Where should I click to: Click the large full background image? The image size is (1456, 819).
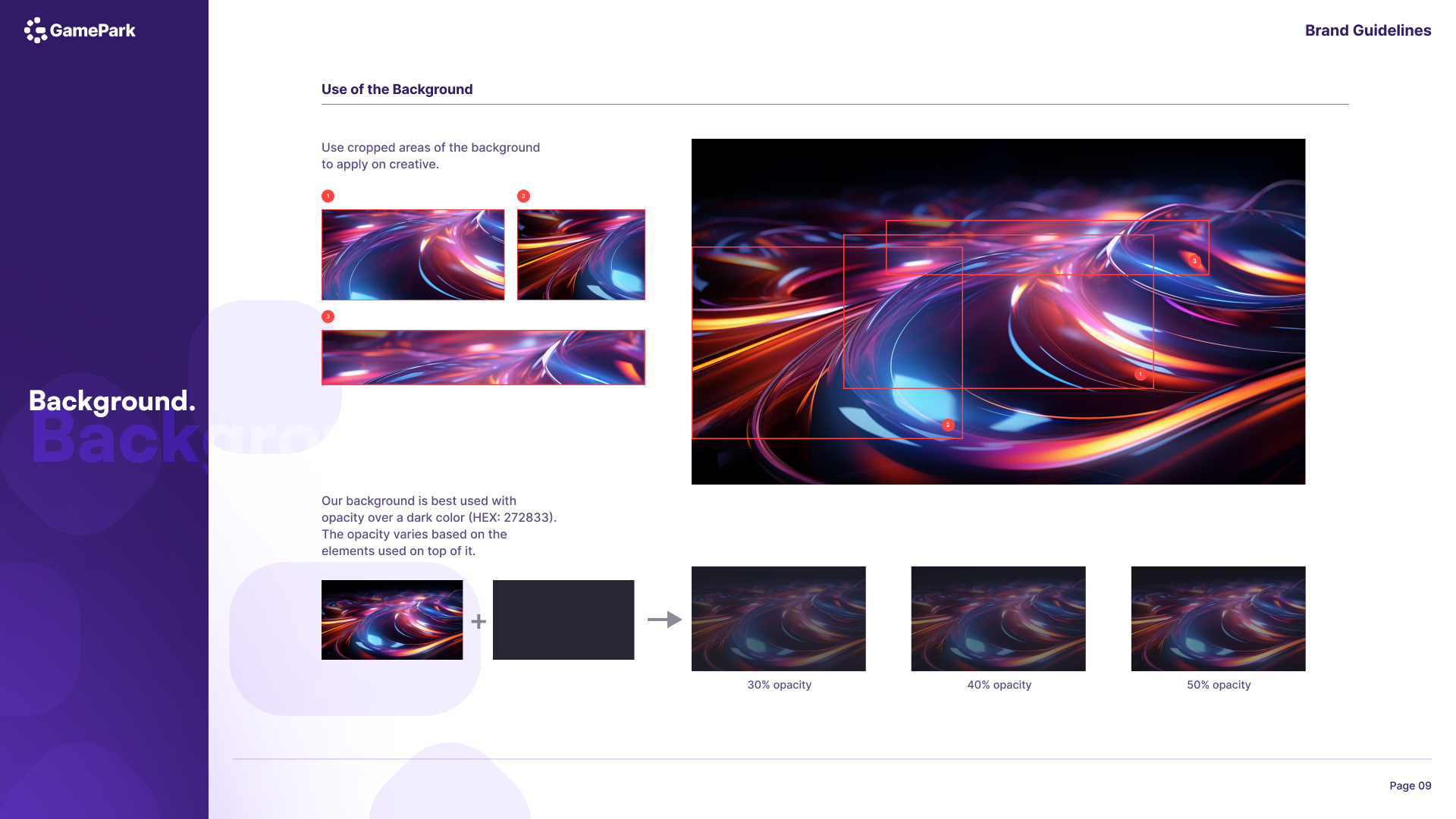(998, 312)
